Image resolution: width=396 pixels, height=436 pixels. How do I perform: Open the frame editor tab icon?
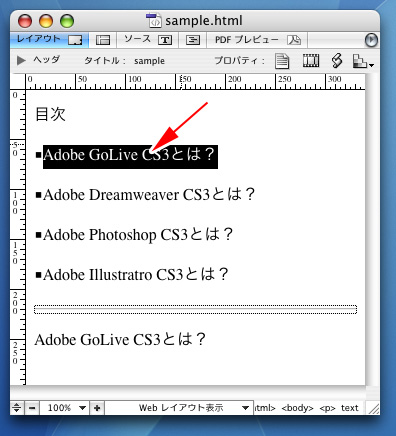[x=103, y=40]
